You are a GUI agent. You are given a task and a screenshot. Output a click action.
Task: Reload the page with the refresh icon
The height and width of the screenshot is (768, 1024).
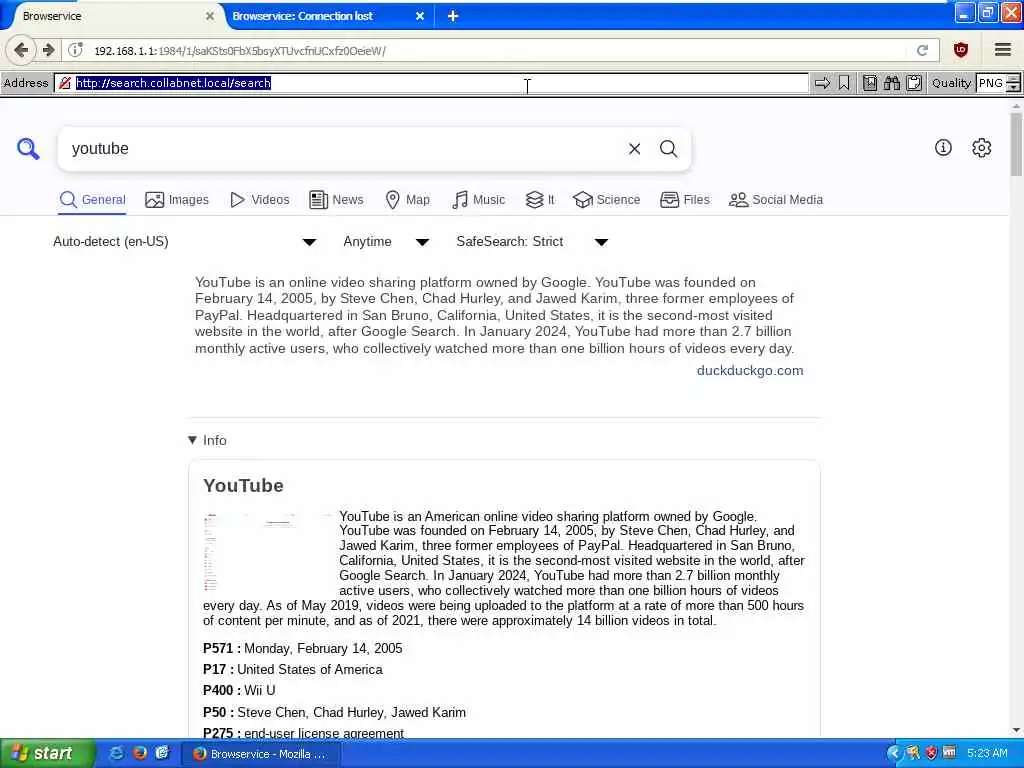tap(922, 50)
